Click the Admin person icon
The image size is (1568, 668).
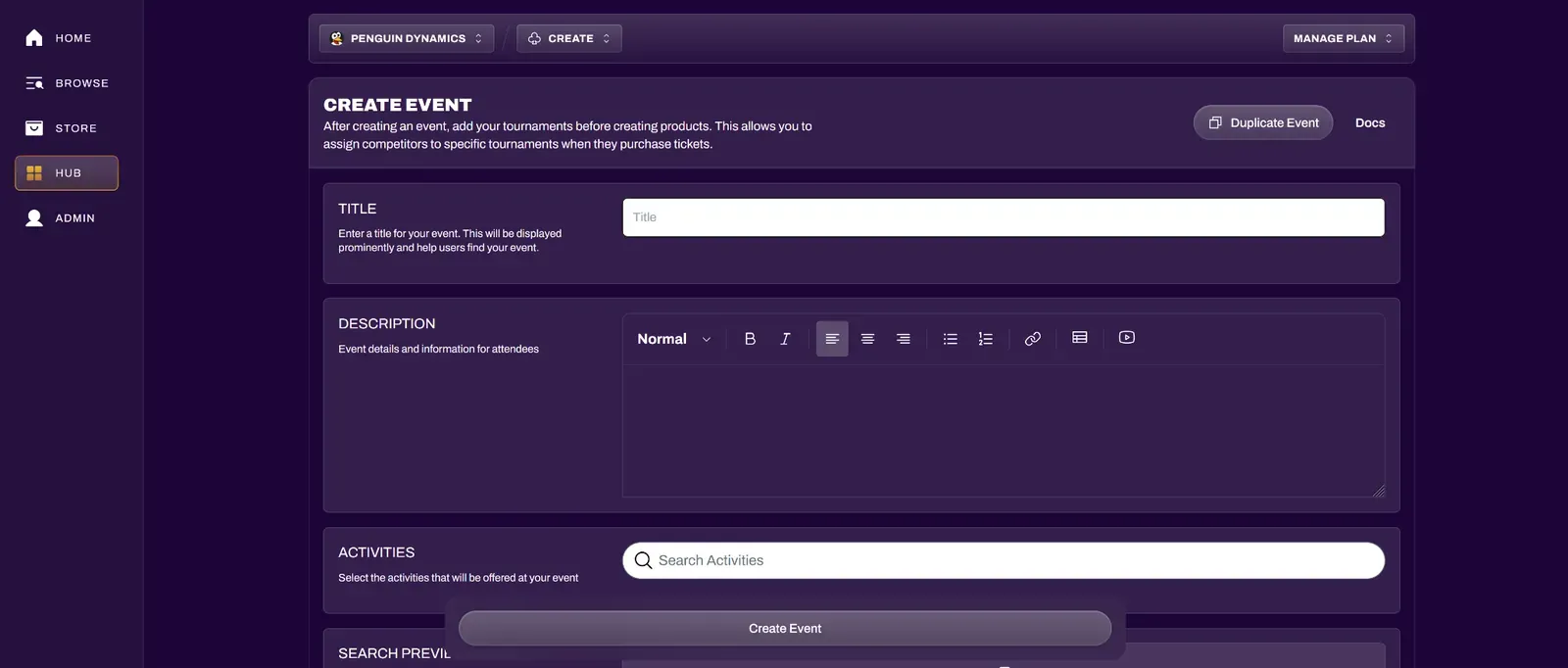(x=34, y=218)
